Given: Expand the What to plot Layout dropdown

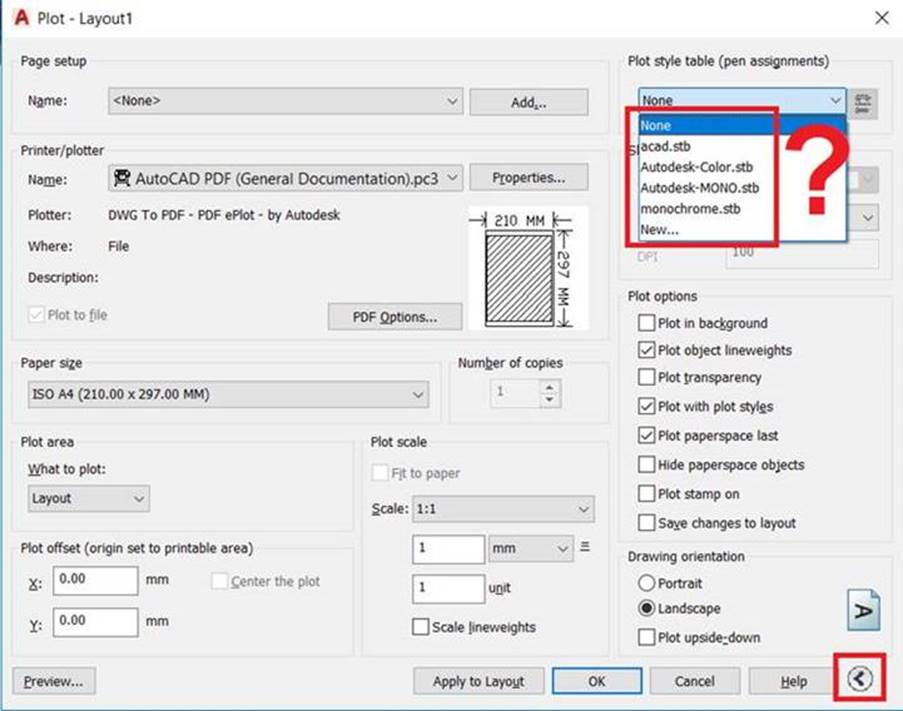Looking at the screenshot, I should 89,499.
